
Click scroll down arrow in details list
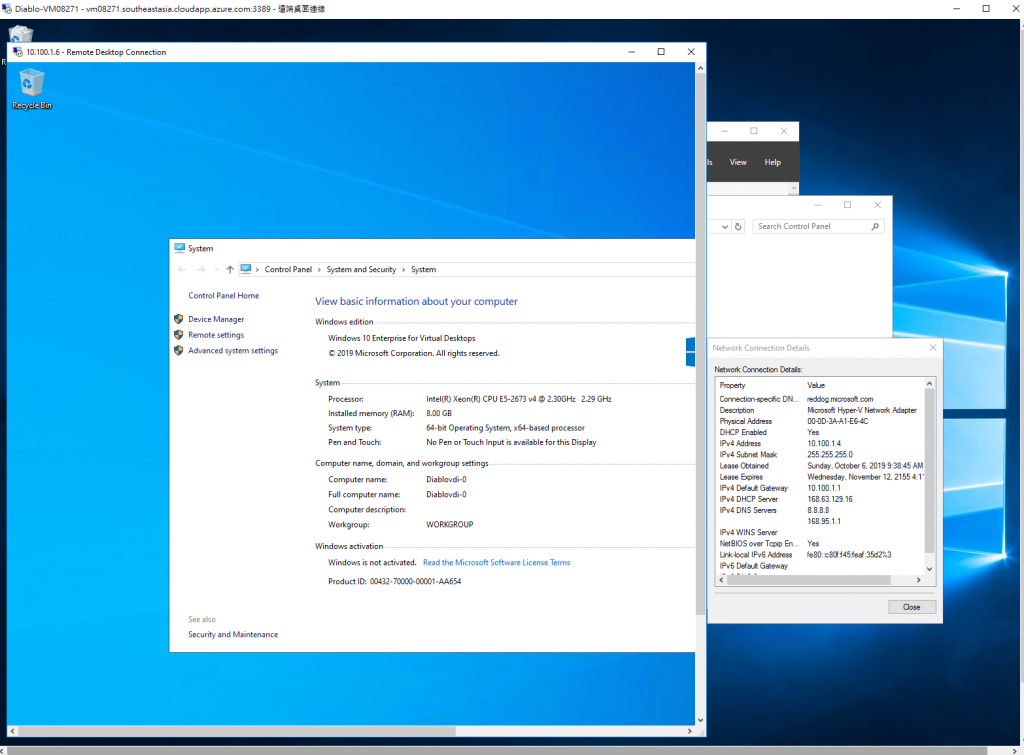click(929, 569)
